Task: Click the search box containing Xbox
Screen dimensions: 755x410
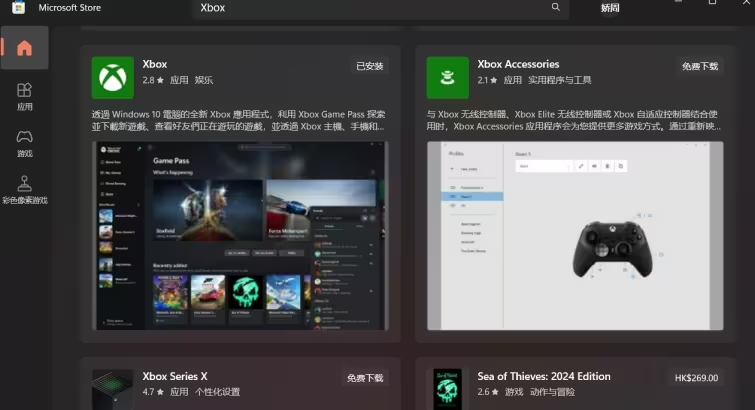Action: click(x=380, y=8)
